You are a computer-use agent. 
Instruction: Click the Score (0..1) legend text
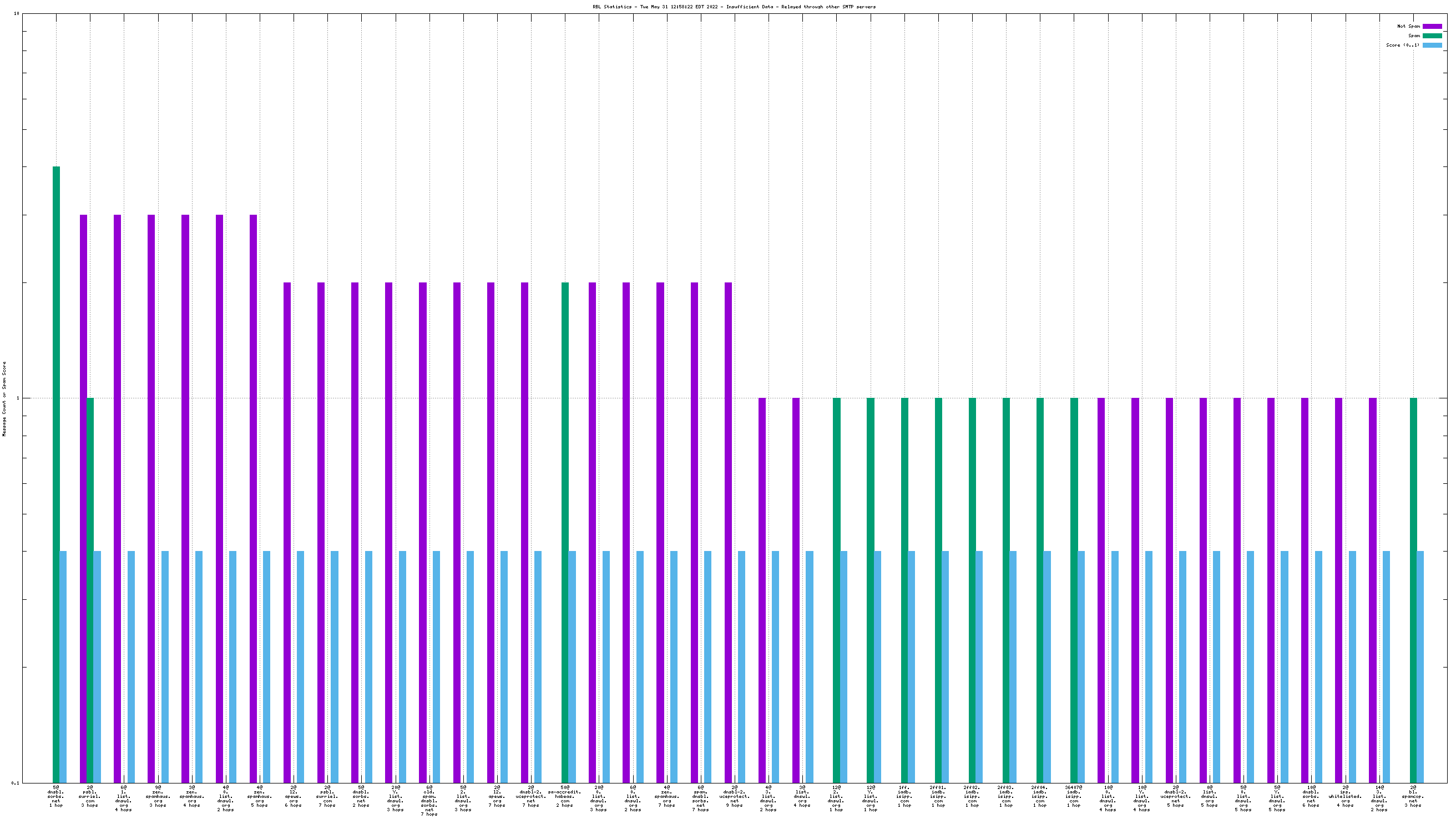(x=1402, y=45)
